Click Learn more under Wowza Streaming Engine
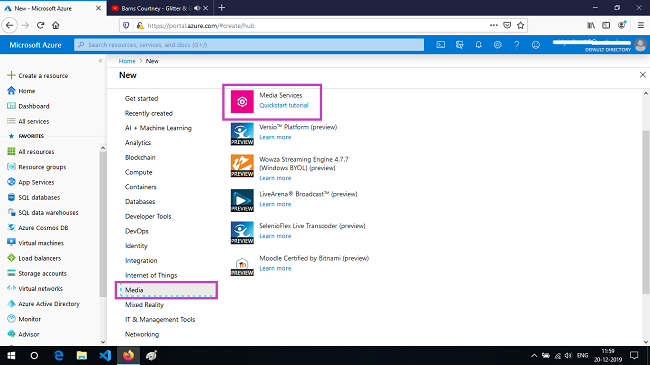The width and height of the screenshot is (650, 365). point(275,178)
